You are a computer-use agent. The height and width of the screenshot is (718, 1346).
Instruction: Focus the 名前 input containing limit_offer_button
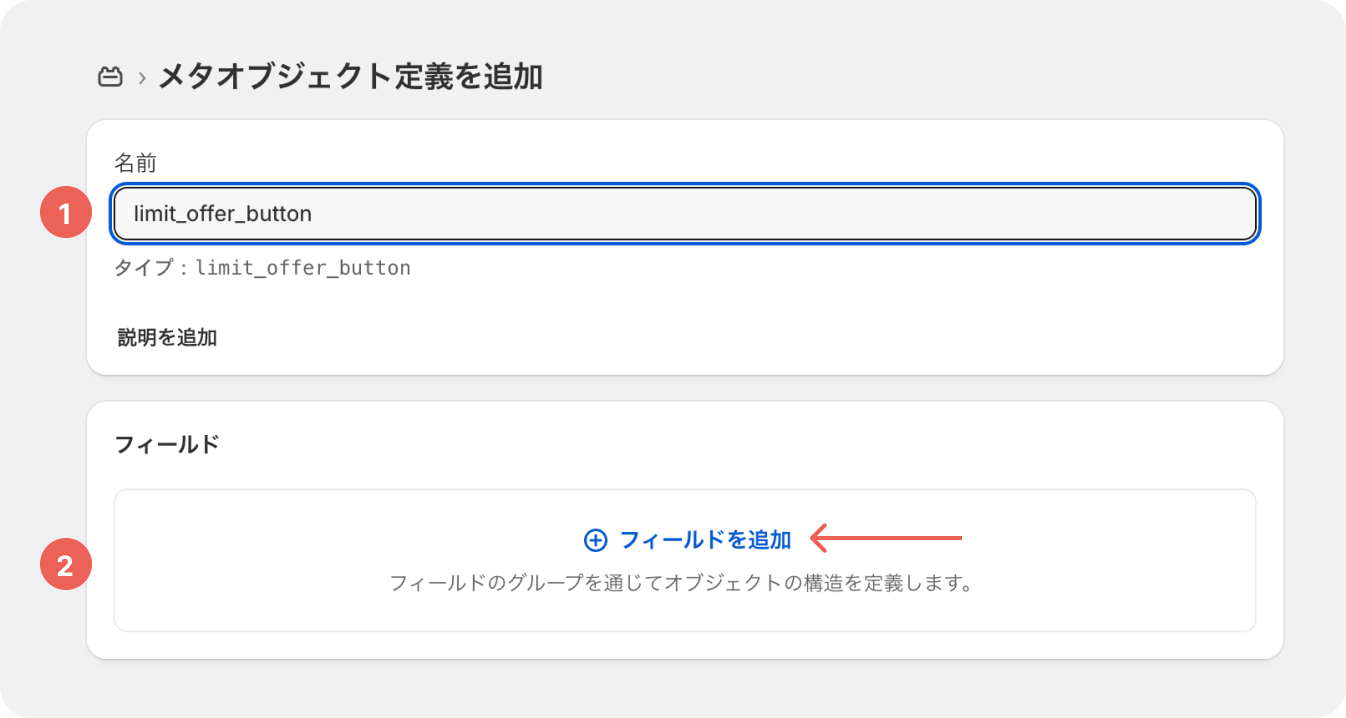click(684, 213)
